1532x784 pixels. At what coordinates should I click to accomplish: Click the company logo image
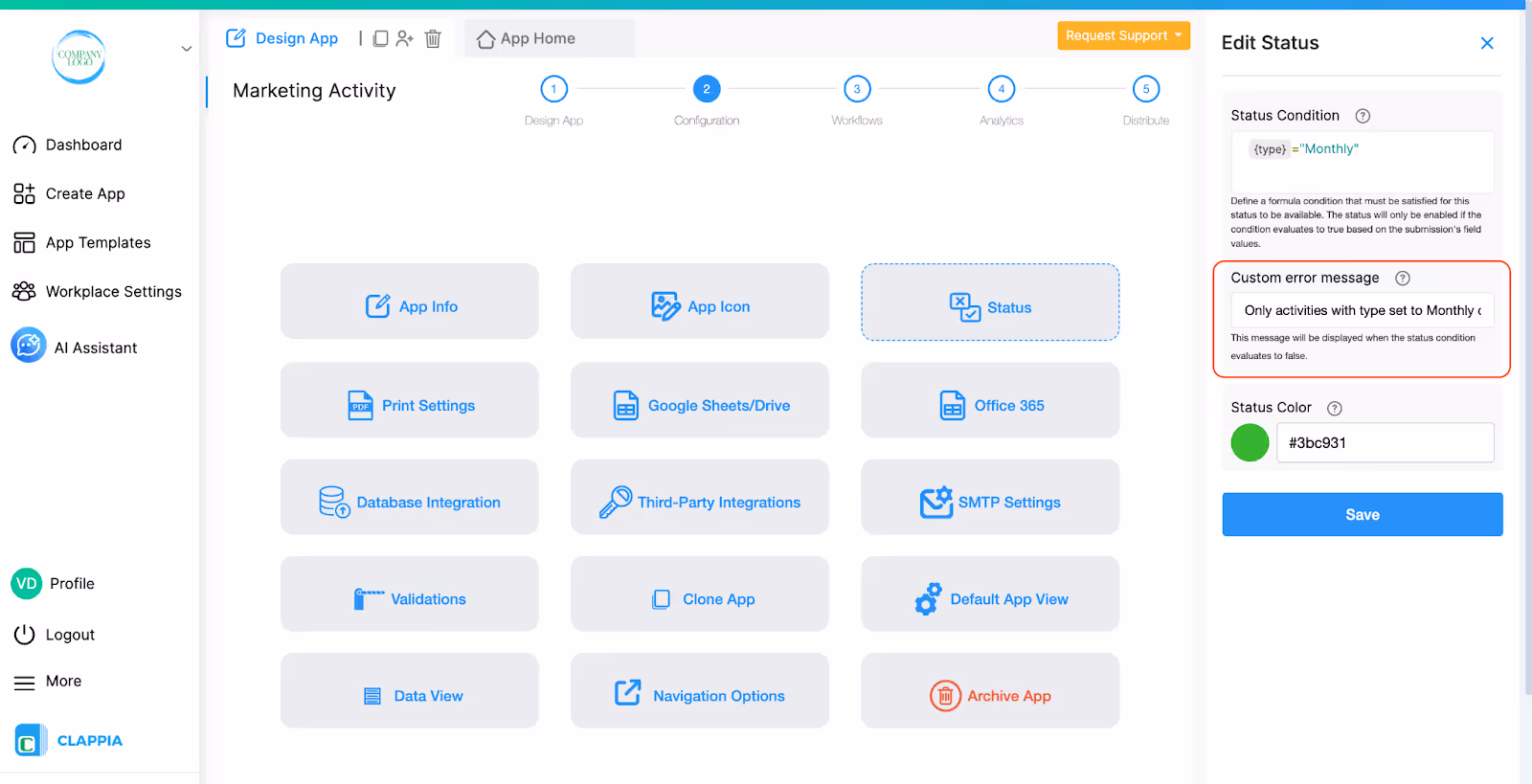tap(79, 56)
